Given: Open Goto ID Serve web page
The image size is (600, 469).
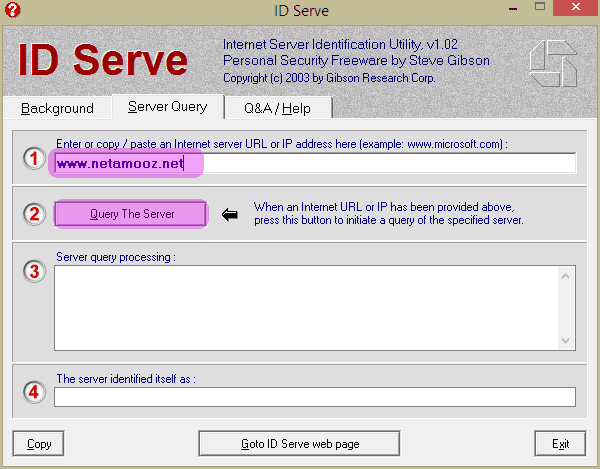Looking at the screenshot, I should click(300, 444).
